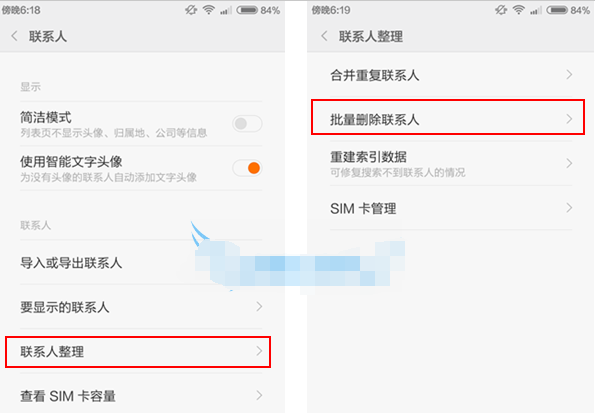This screenshot has width=595, height=413.
Task: Tap signal strength icon in right status bar
Action: coord(536,11)
